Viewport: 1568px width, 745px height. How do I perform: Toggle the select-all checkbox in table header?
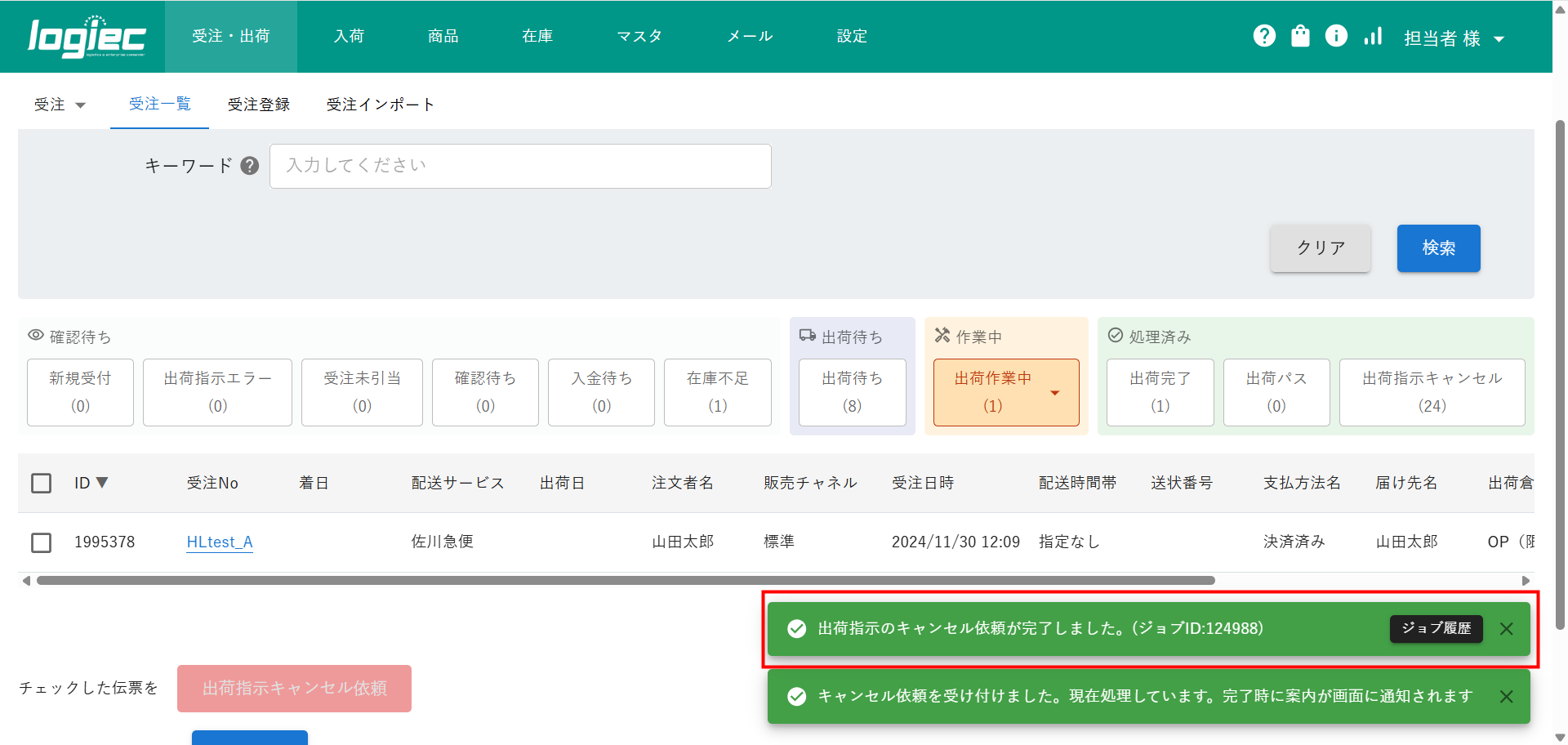point(42,484)
